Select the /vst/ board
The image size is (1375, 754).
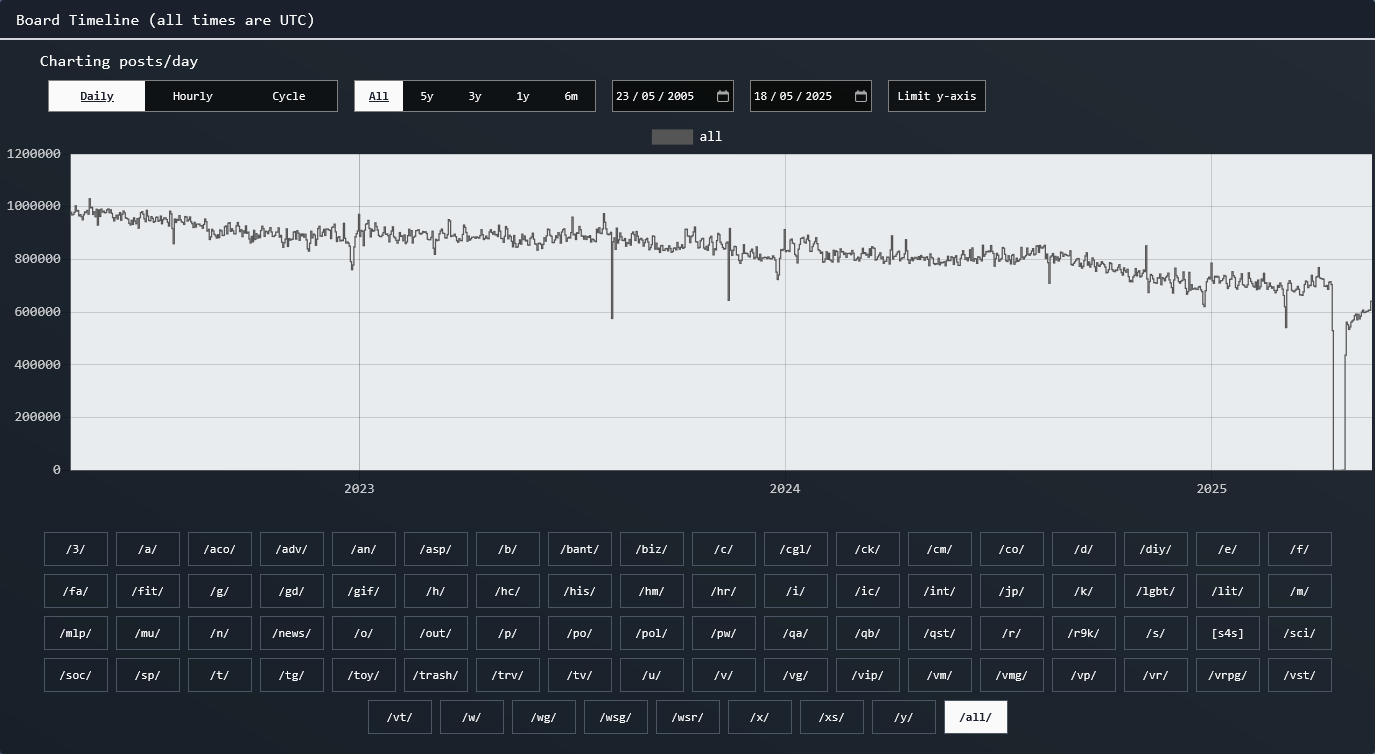click(x=1300, y=675)
